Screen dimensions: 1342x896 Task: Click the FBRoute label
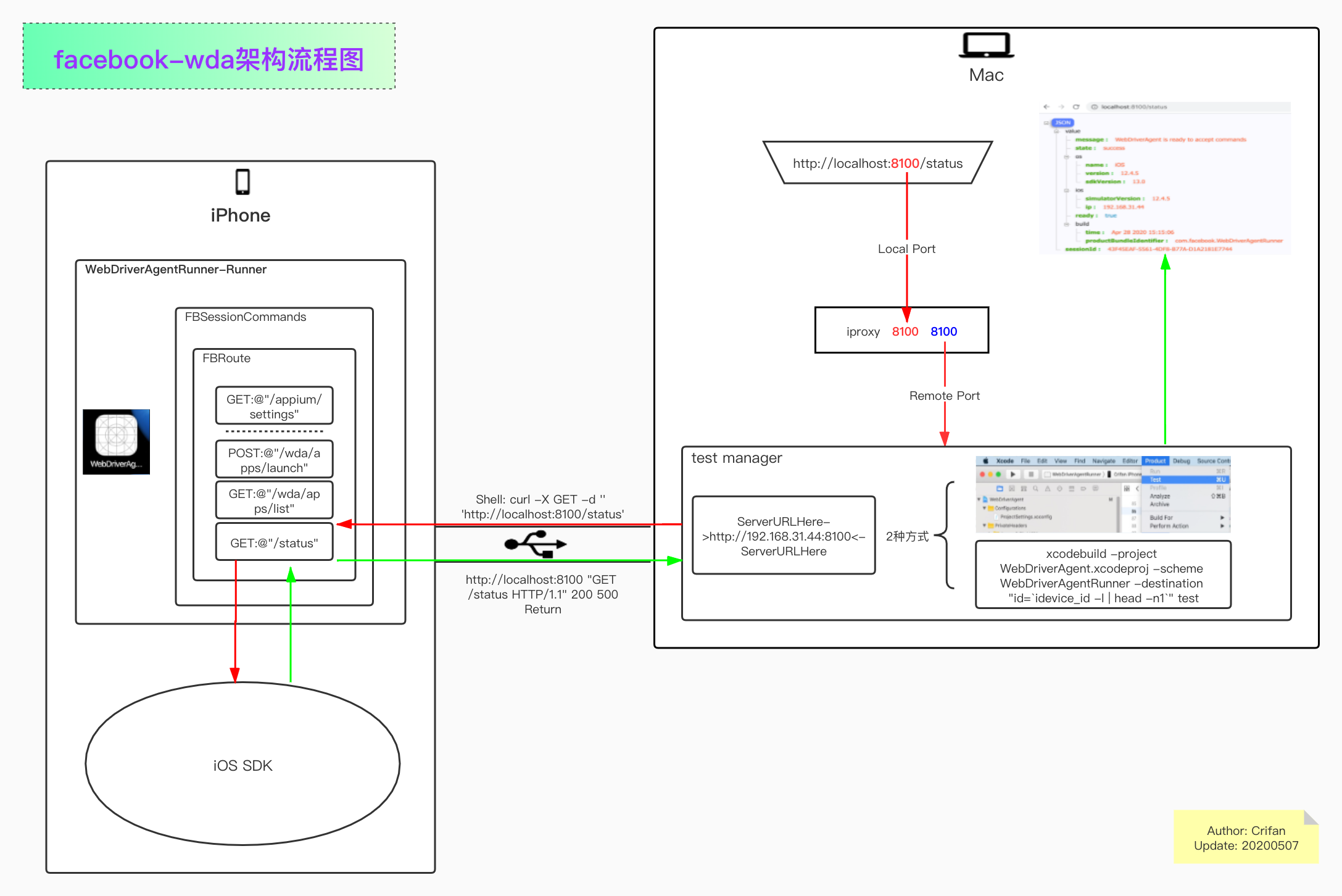click(x=226, y=358)
